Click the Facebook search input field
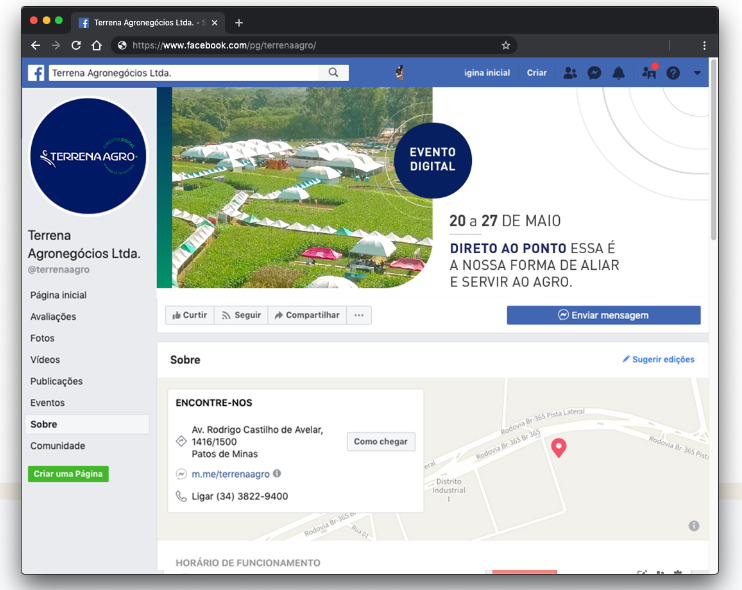 click(x=184, y=73)
